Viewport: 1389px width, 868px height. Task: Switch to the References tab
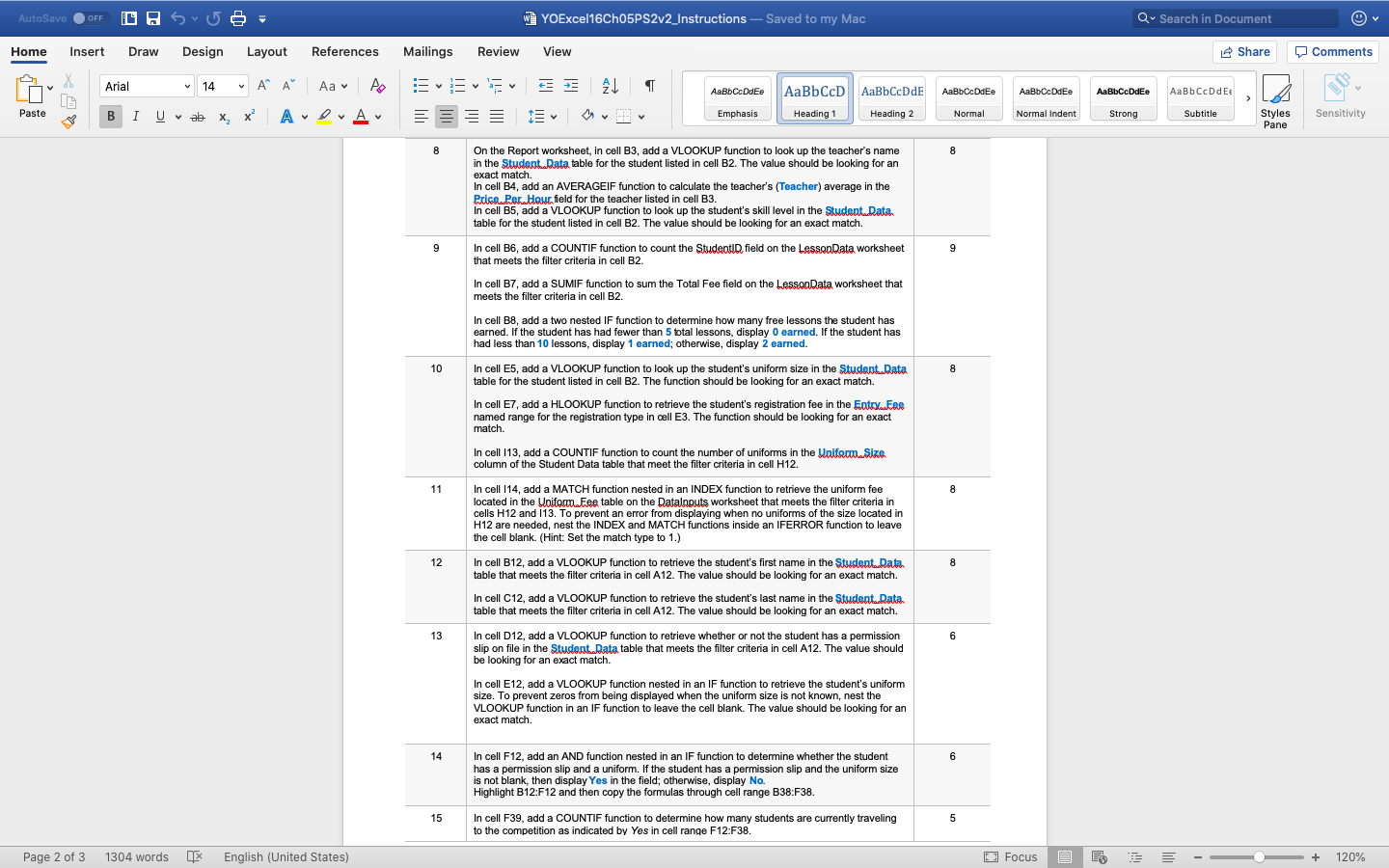point(344,52)
